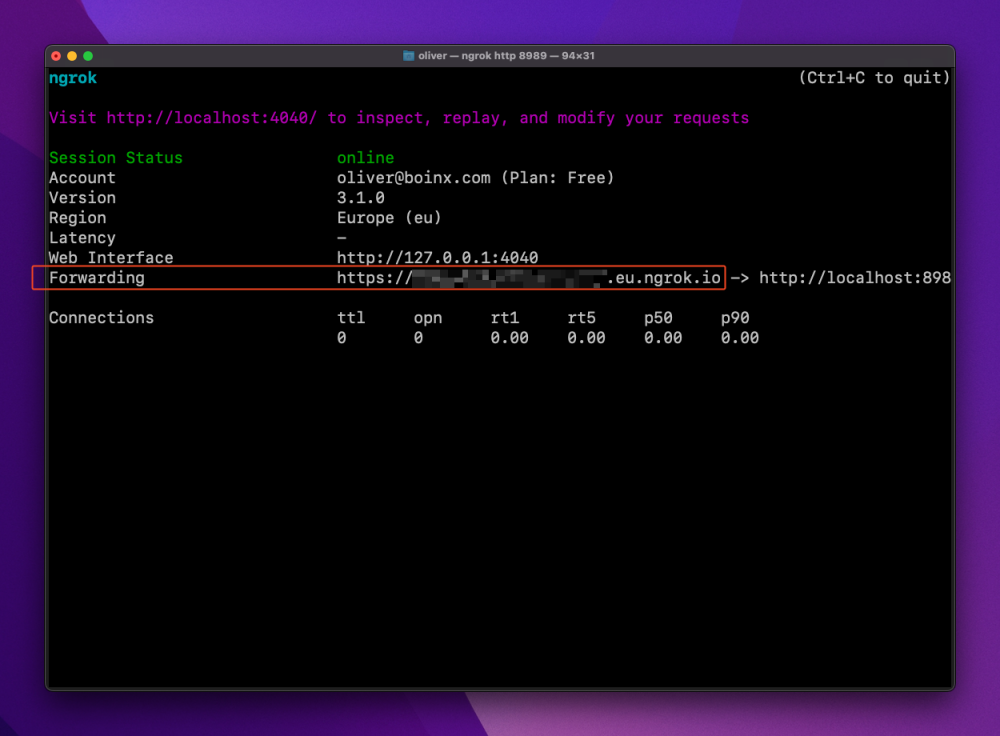
Task: Click the folder icon in the title bar
Action: pos(408,56)
